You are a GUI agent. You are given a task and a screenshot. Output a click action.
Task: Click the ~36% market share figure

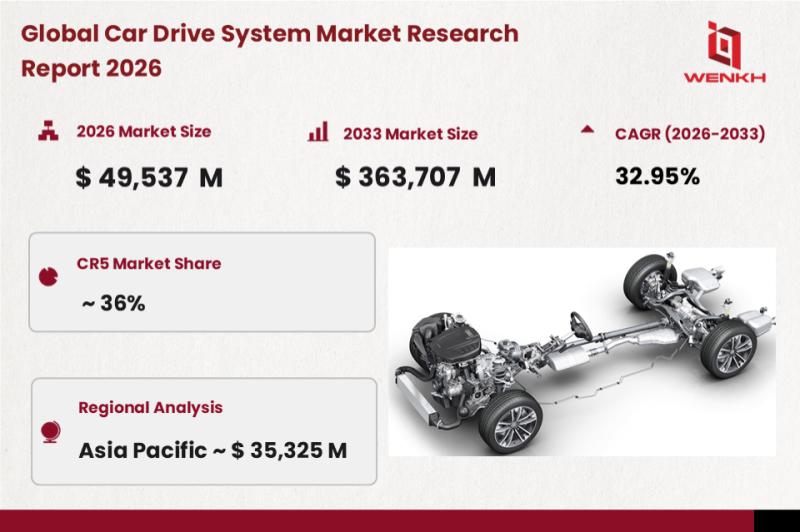pyautogui.click(x=113, y=301)
